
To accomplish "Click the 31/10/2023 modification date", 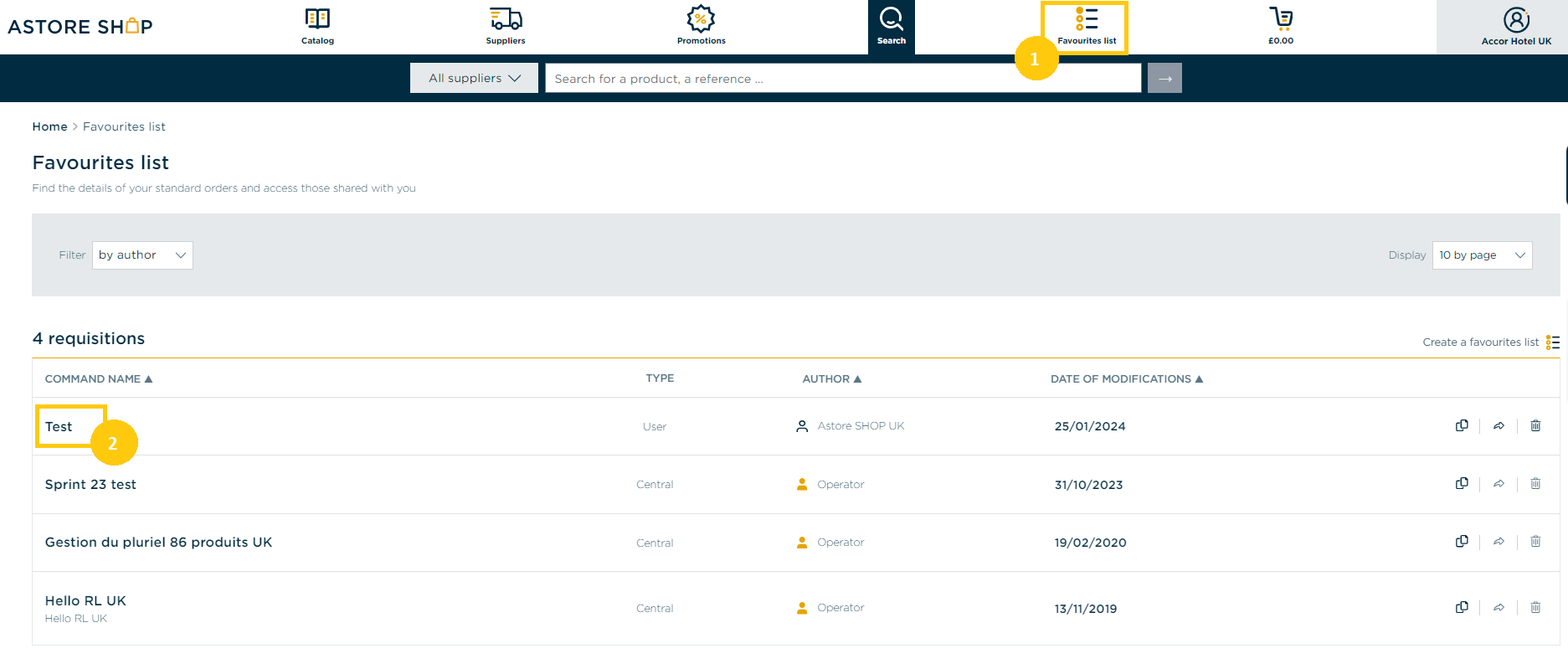I will [x=1088, y=485].
